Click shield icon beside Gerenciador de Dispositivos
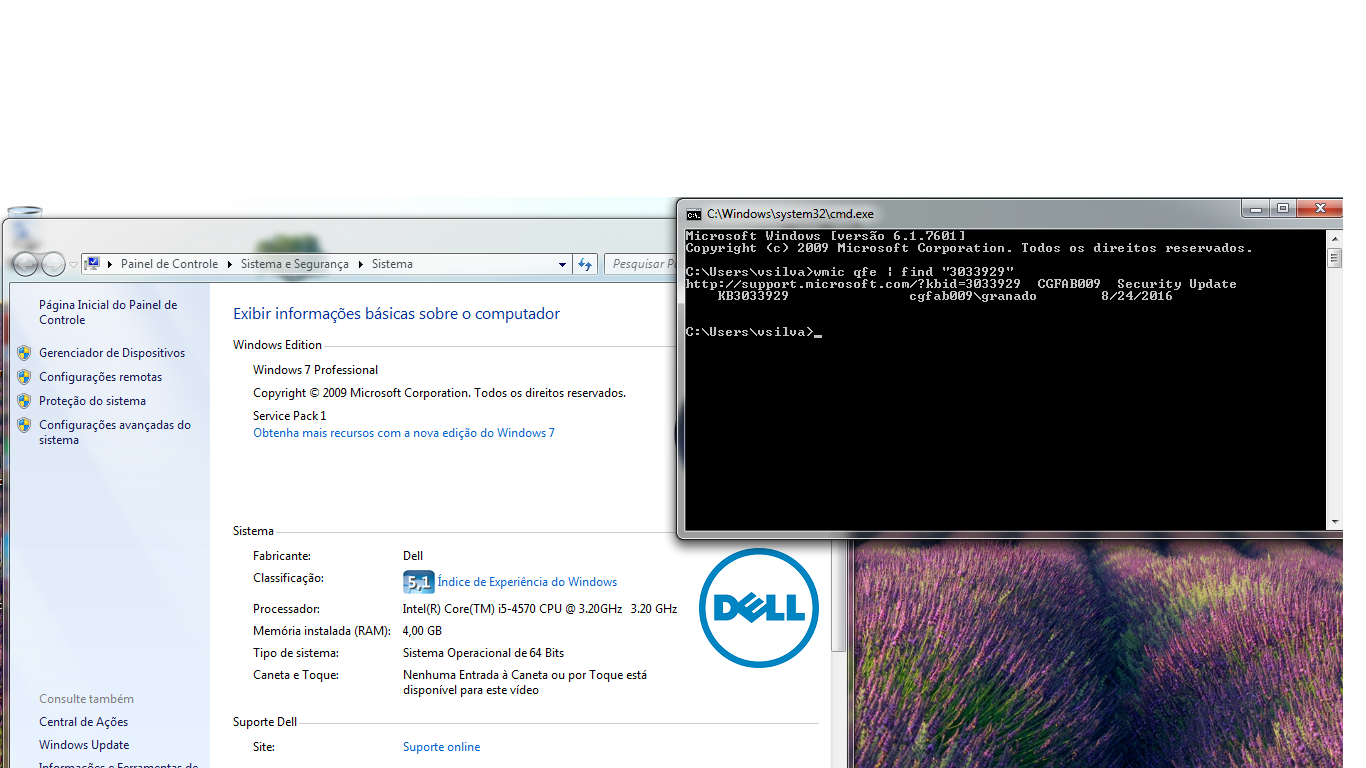Screen dimensions: 1366x768 (24, 353)
